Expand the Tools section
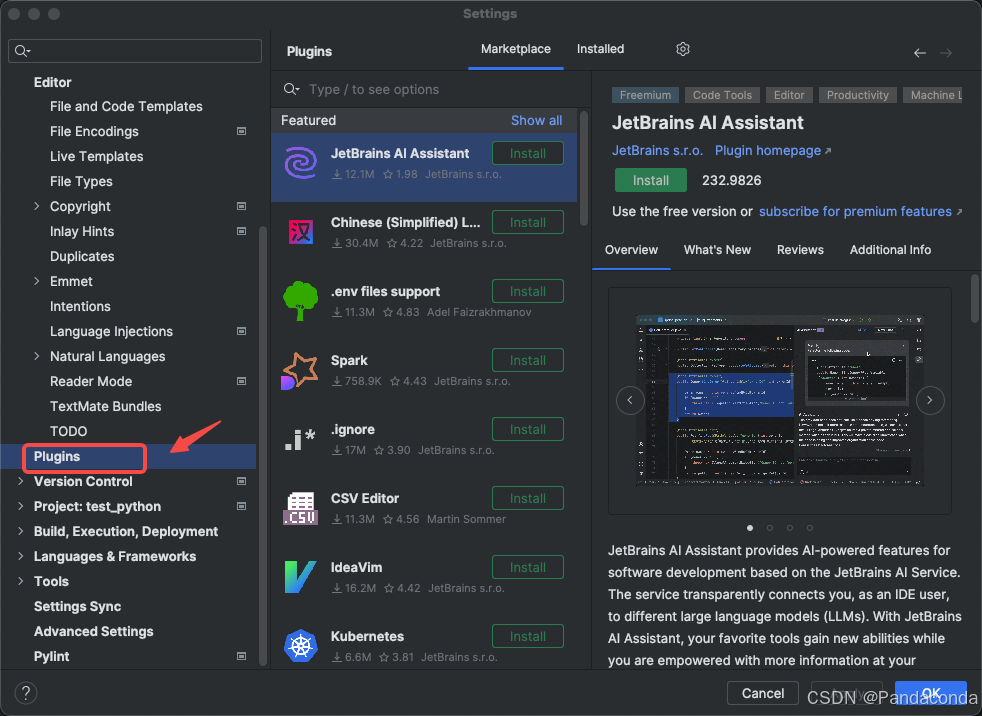 tap(21, 581)
